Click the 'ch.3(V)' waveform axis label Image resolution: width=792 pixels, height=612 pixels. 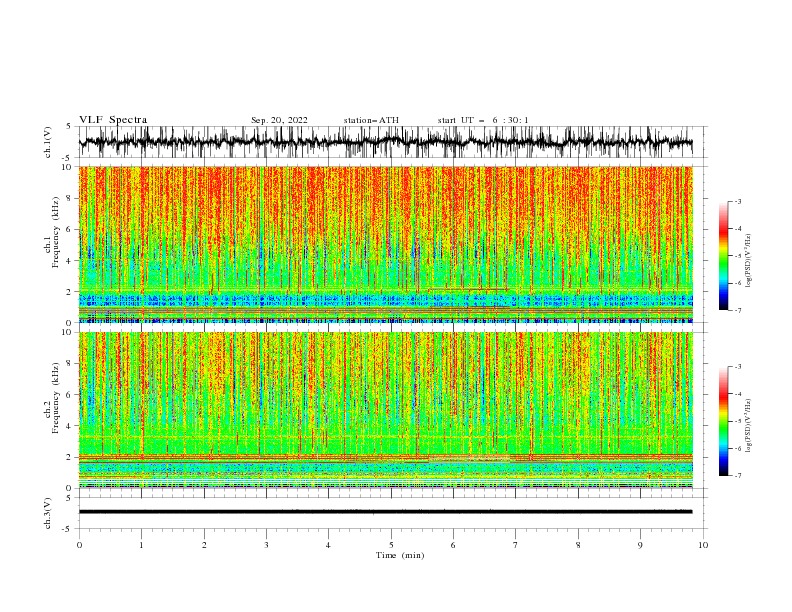(48, 513)
